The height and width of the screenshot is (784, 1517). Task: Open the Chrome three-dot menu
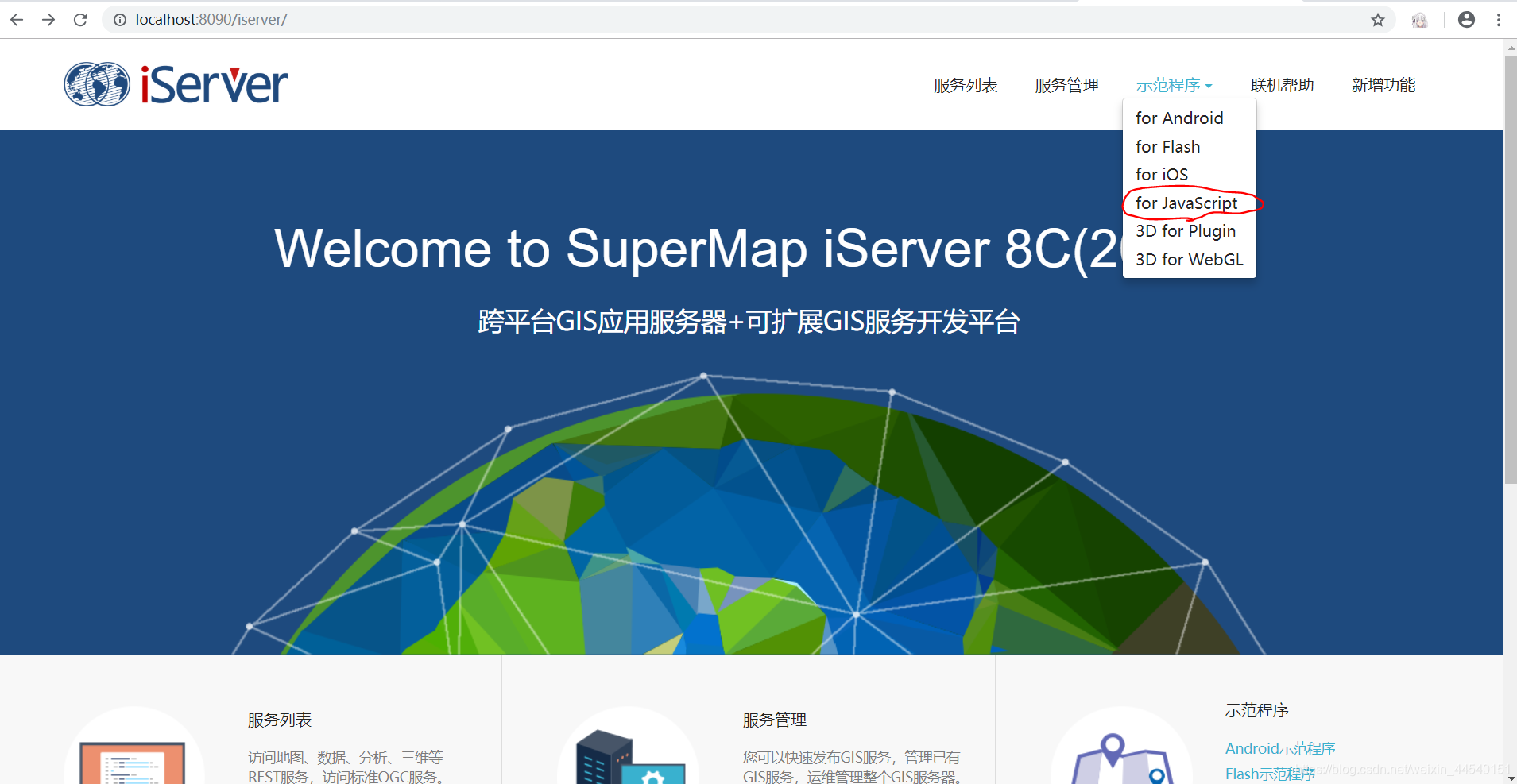1499,20
